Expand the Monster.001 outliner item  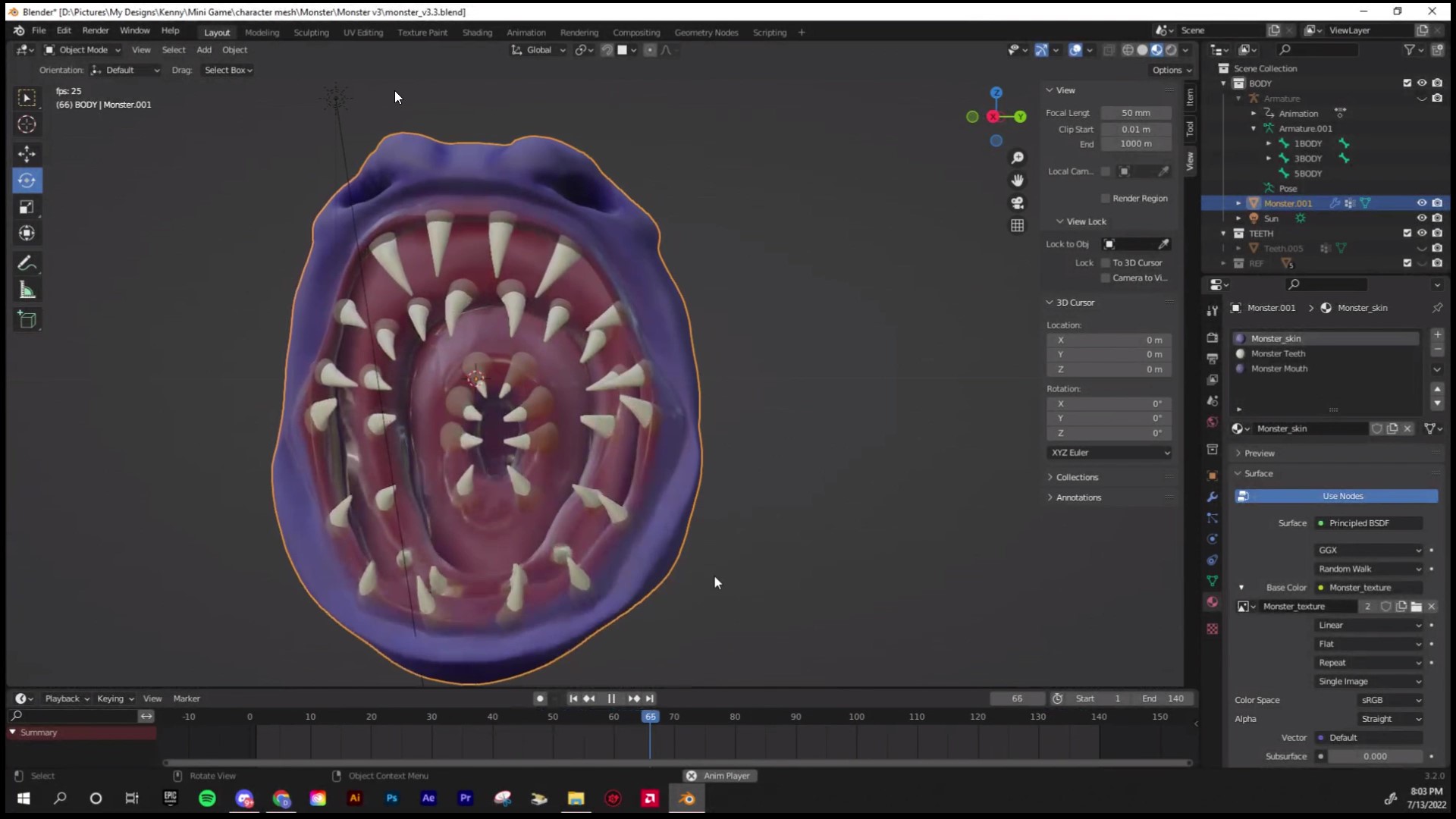pyautogui.click(x=1238, y=204)
